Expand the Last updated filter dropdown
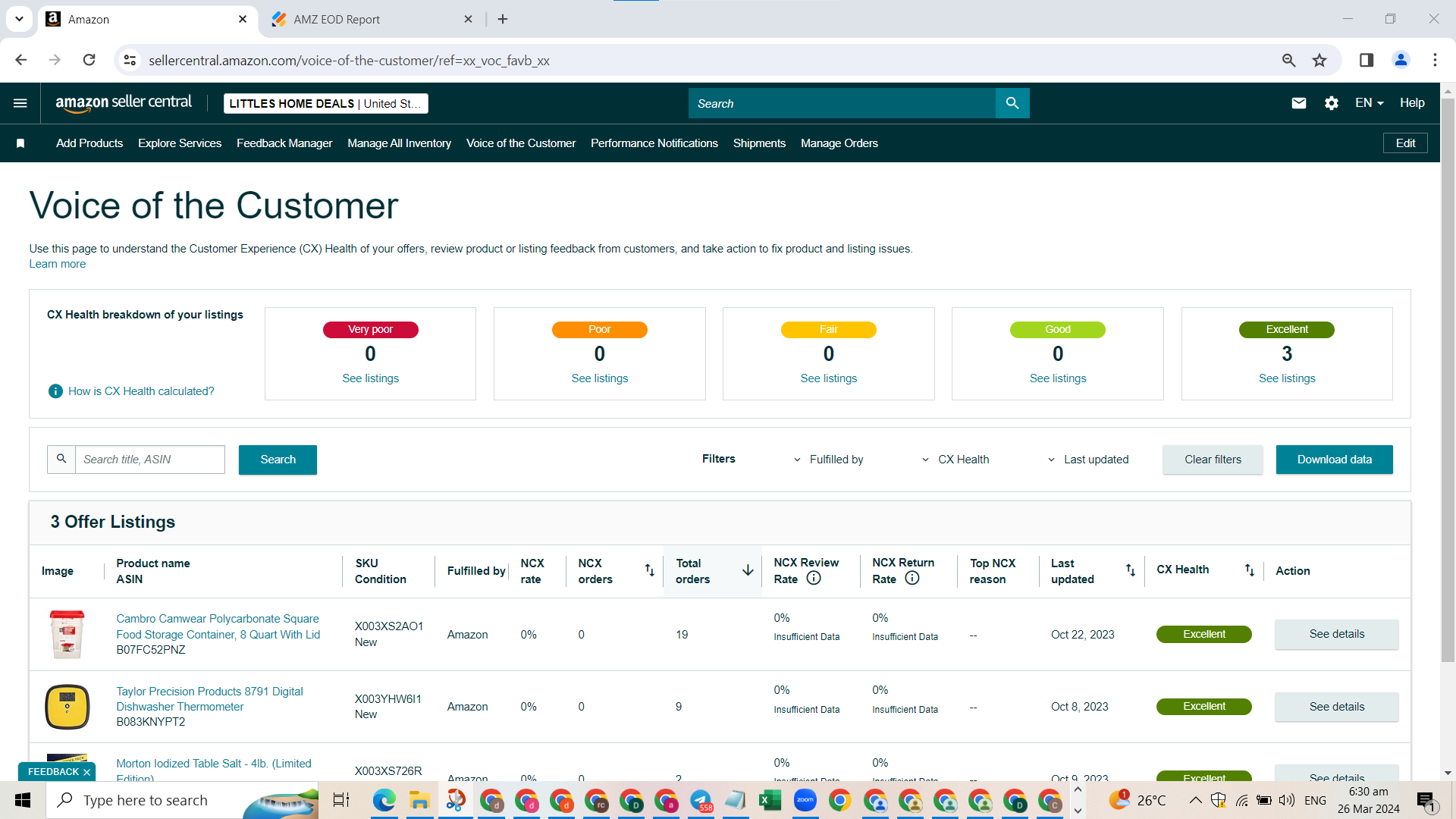The image size is (1456, 819). pyautogui.click(x=1088, y=460)
